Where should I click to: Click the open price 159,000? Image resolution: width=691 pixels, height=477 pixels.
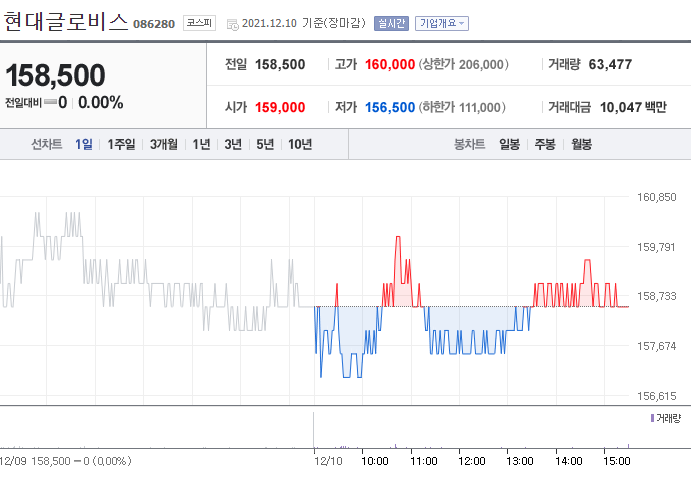(280, 107)
